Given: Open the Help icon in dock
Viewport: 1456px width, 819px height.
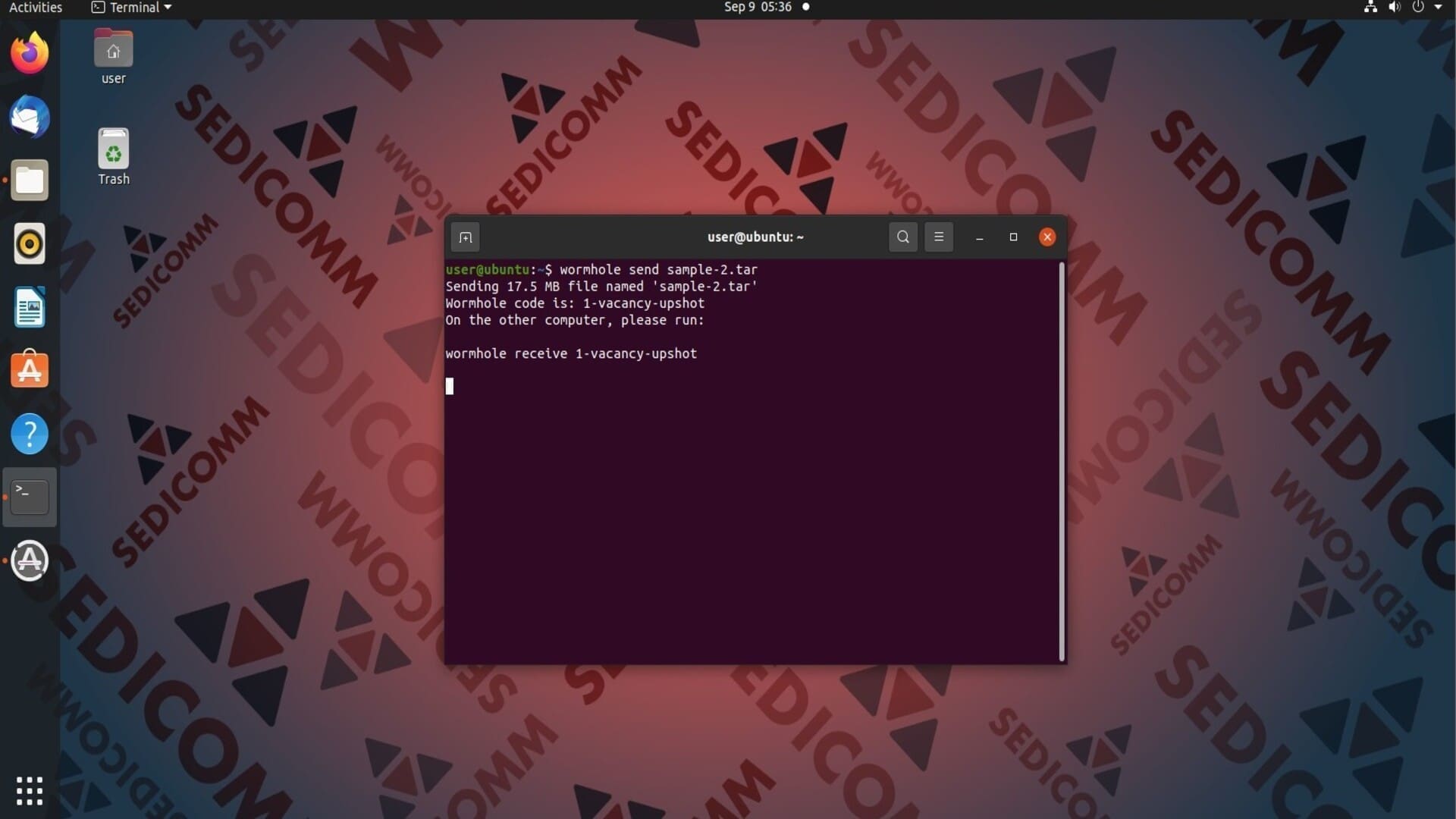Looking at the screenshot, I should click(x=30, y=434).
